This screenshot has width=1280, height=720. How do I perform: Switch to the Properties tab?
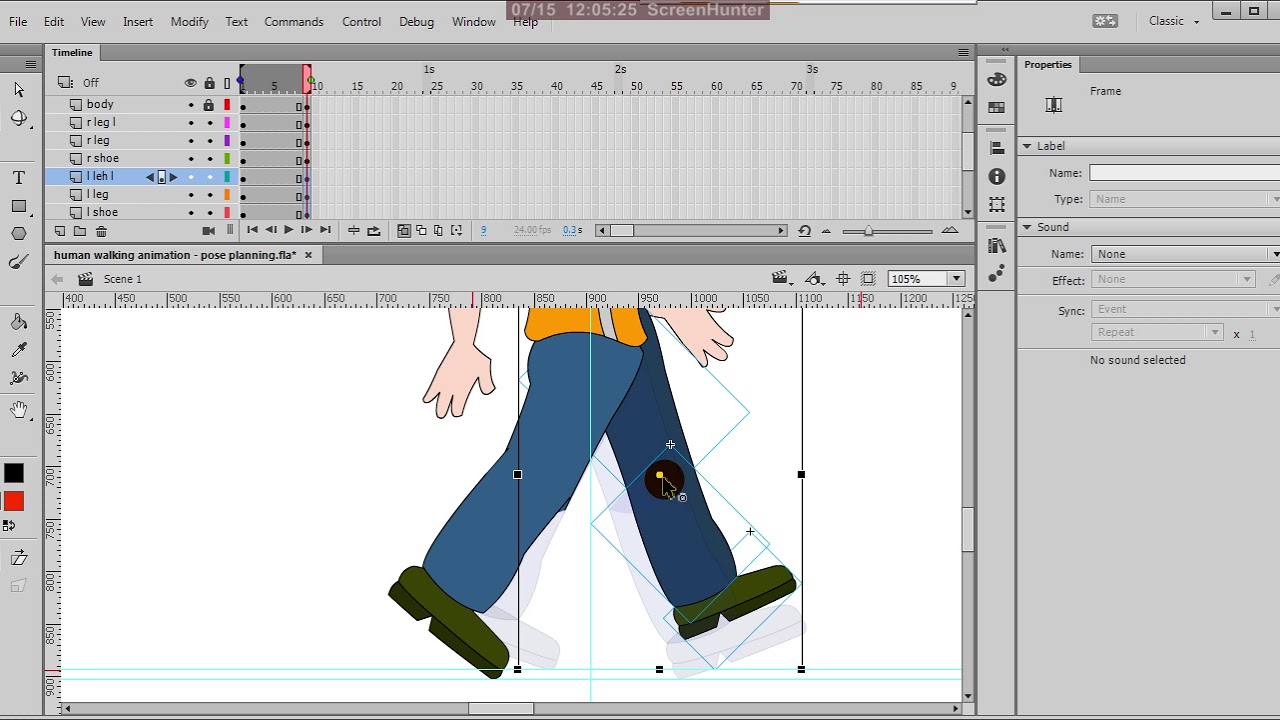(1047, 65)
